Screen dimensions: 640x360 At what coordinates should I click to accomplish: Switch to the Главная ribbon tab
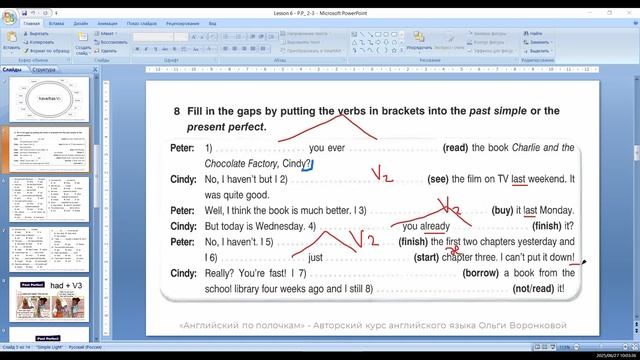coord(31,24)
